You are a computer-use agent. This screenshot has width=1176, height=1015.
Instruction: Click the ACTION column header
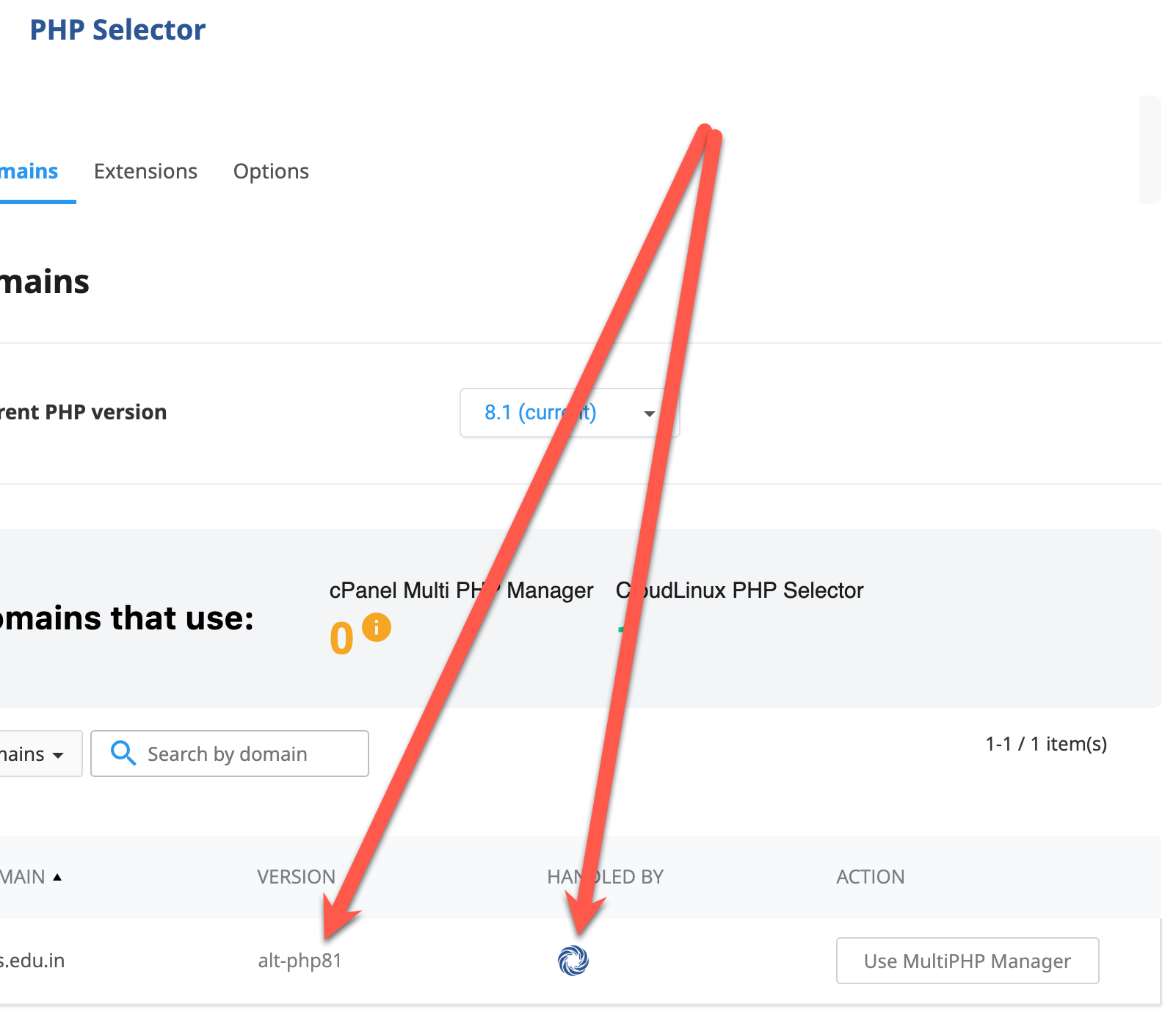(870, 877)
